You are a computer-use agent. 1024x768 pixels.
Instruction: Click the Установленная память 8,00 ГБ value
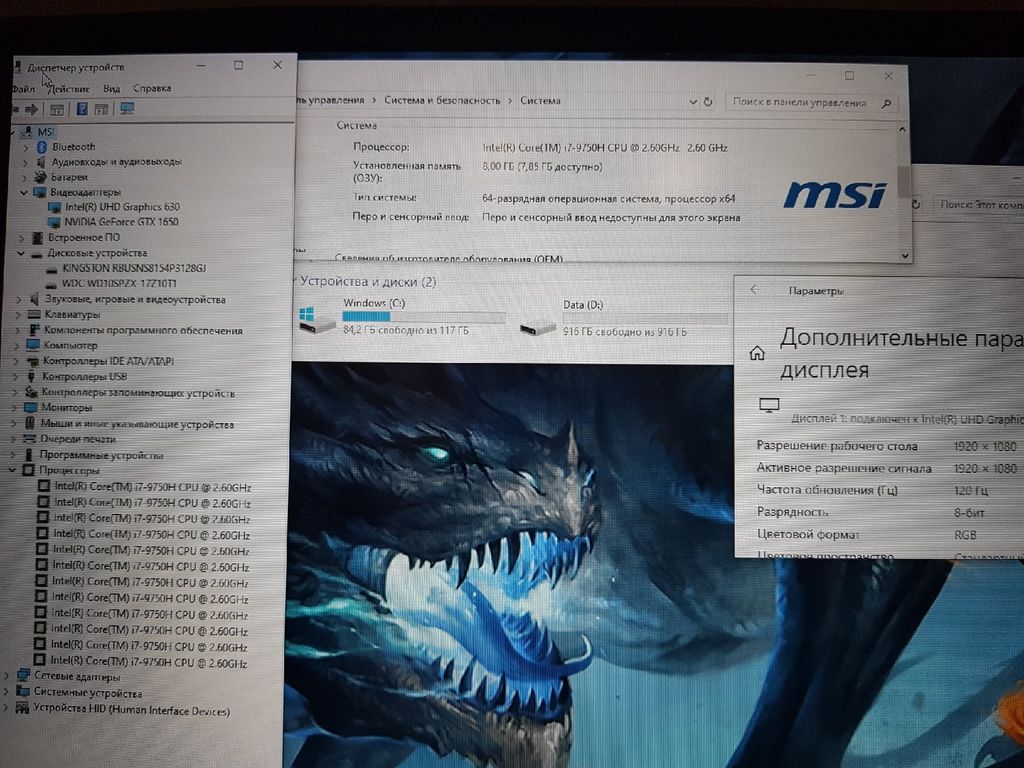click(542, 167)
